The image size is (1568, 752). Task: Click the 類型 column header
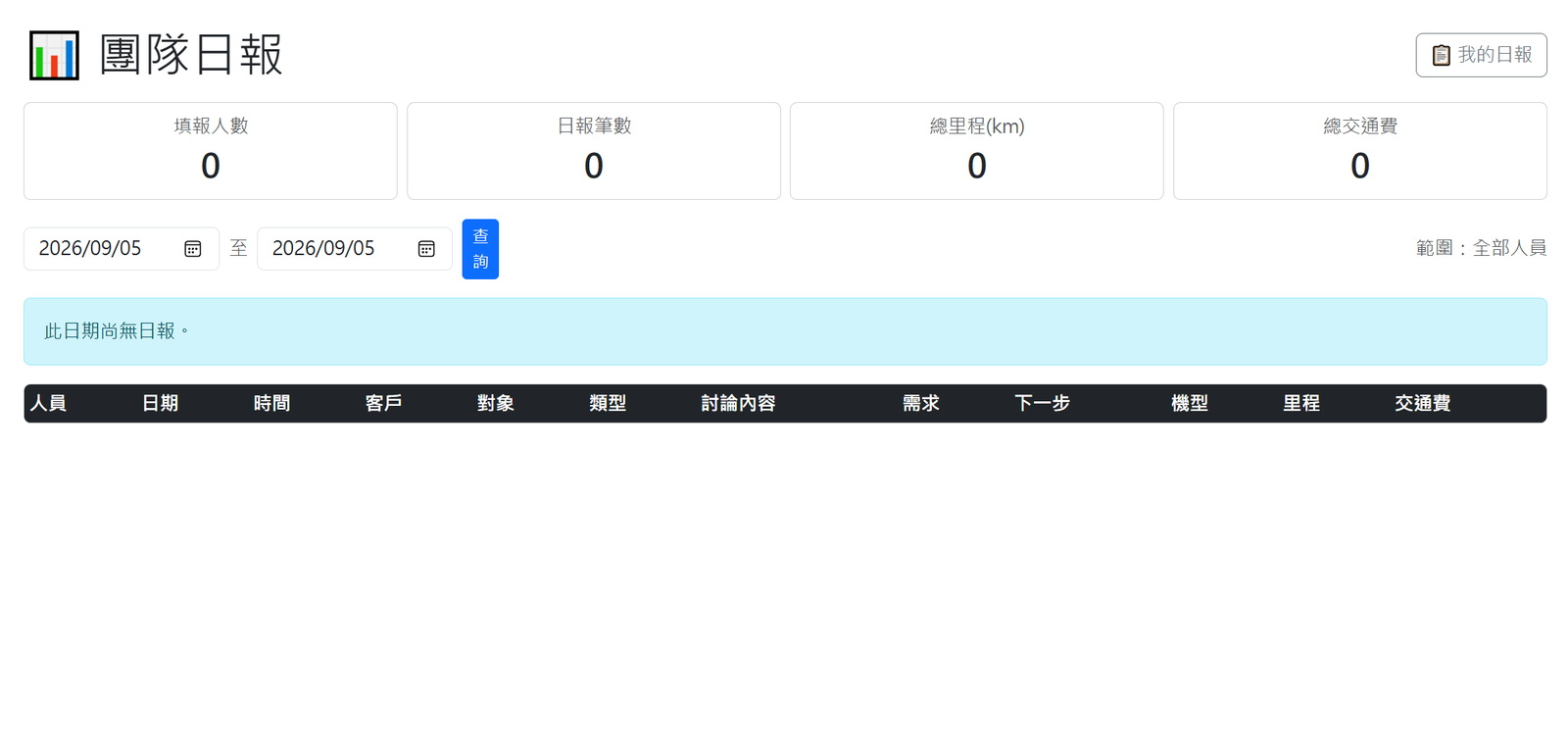pyautogui.click(x=608, y=403)
